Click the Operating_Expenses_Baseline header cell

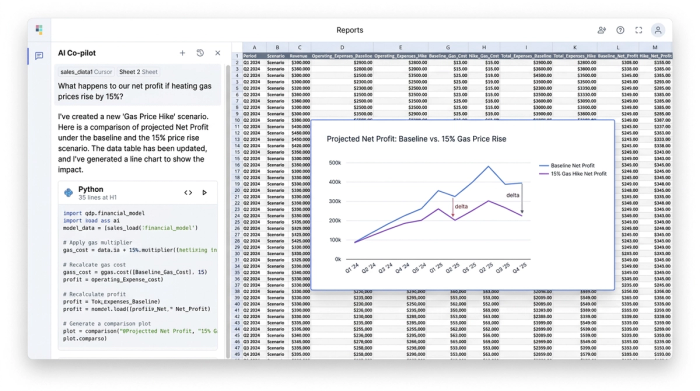(342, 56)
